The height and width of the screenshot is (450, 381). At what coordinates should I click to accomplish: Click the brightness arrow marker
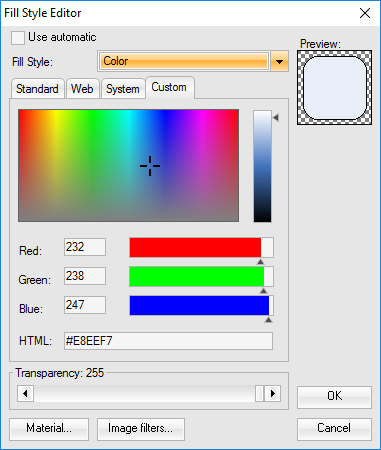(276, 117)
